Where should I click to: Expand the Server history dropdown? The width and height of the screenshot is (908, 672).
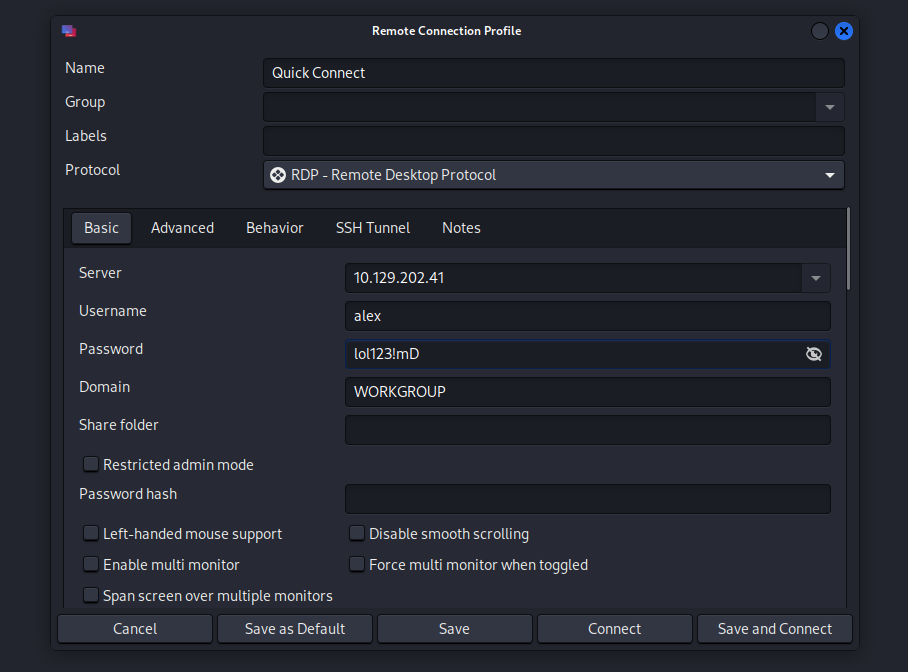coord(816,278)
